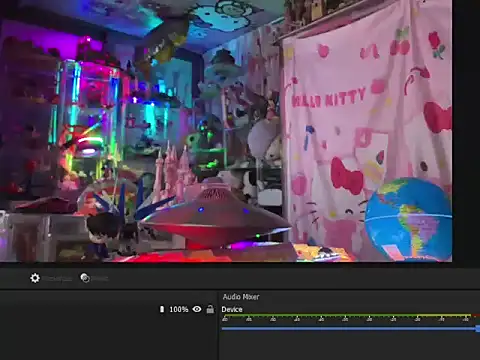480x360 pixels.
Task: Click the black canvas margin right of the preview
Action: click(x=466, y=133)
